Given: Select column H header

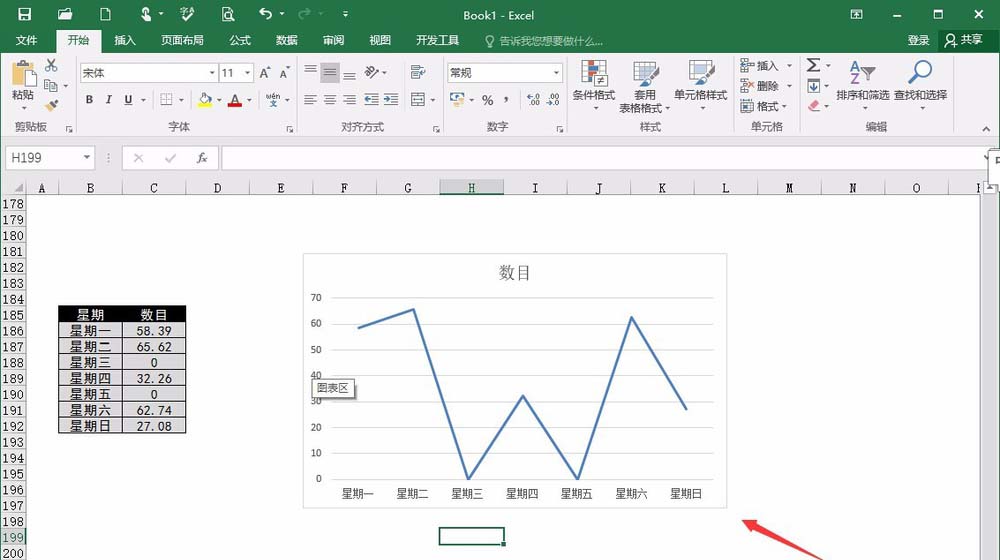Looking at the screenshot, I should 471,188.
